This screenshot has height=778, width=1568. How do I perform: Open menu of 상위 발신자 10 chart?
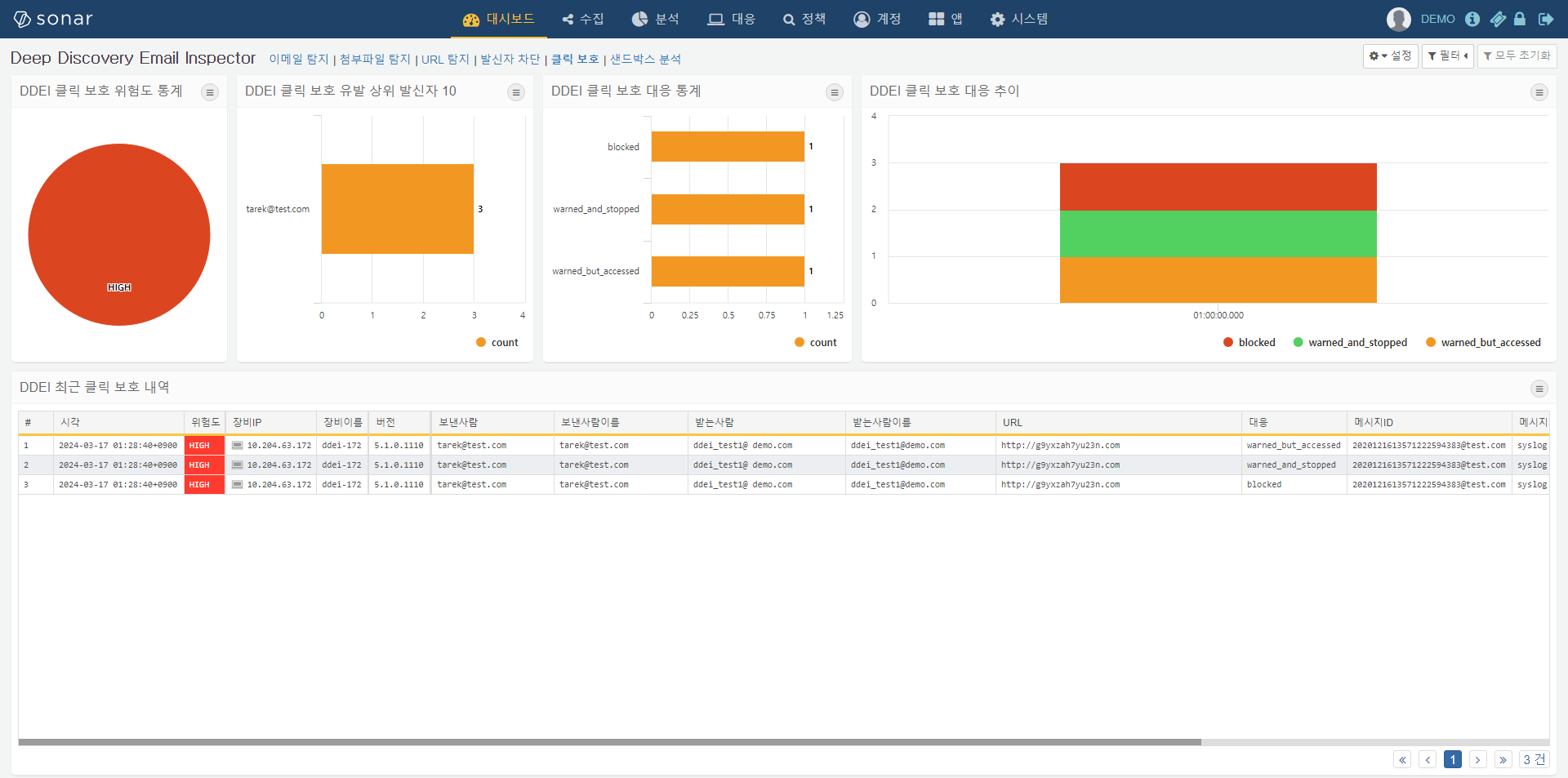coord(516,92)
